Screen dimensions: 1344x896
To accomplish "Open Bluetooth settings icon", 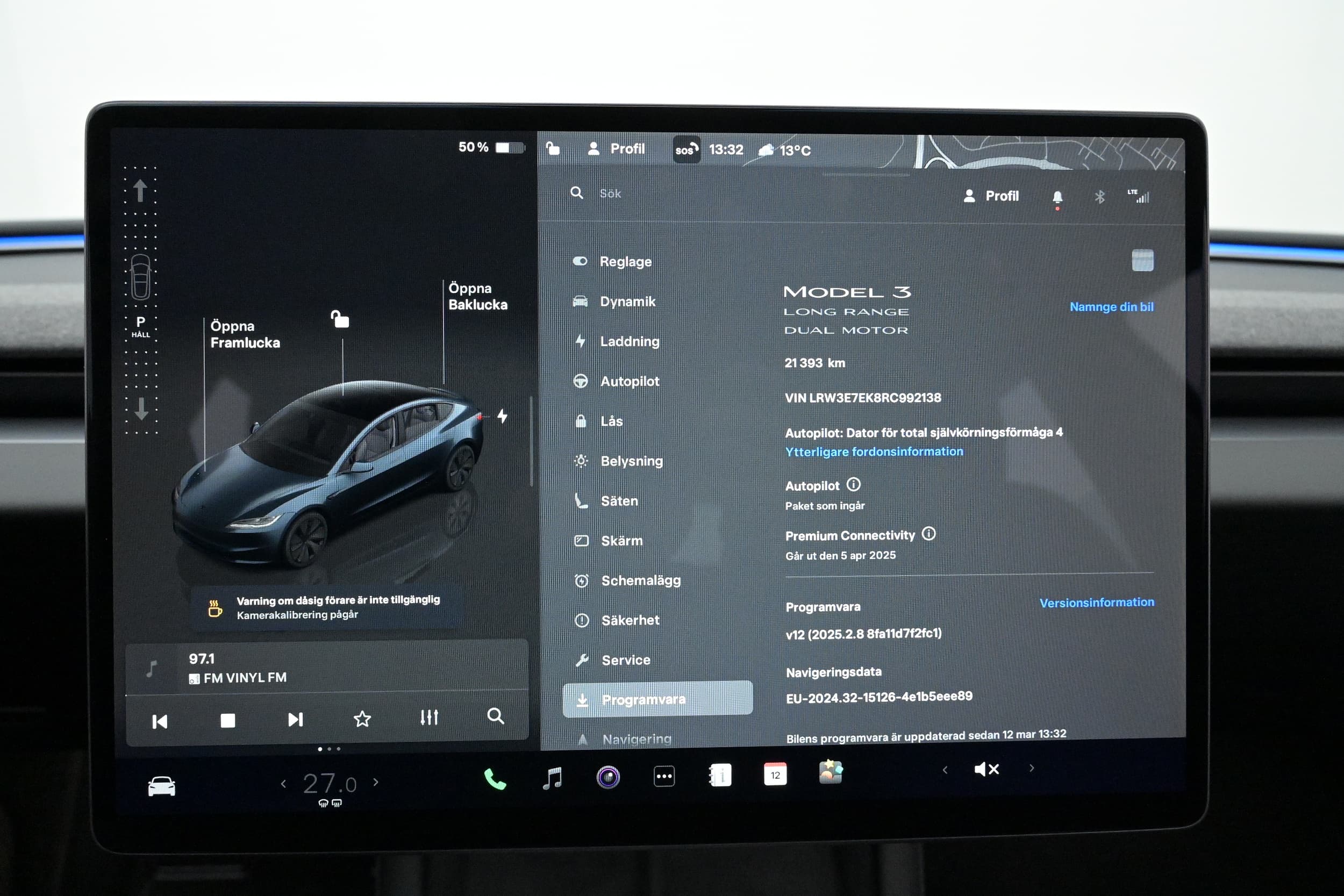I will click(1099, 197).
